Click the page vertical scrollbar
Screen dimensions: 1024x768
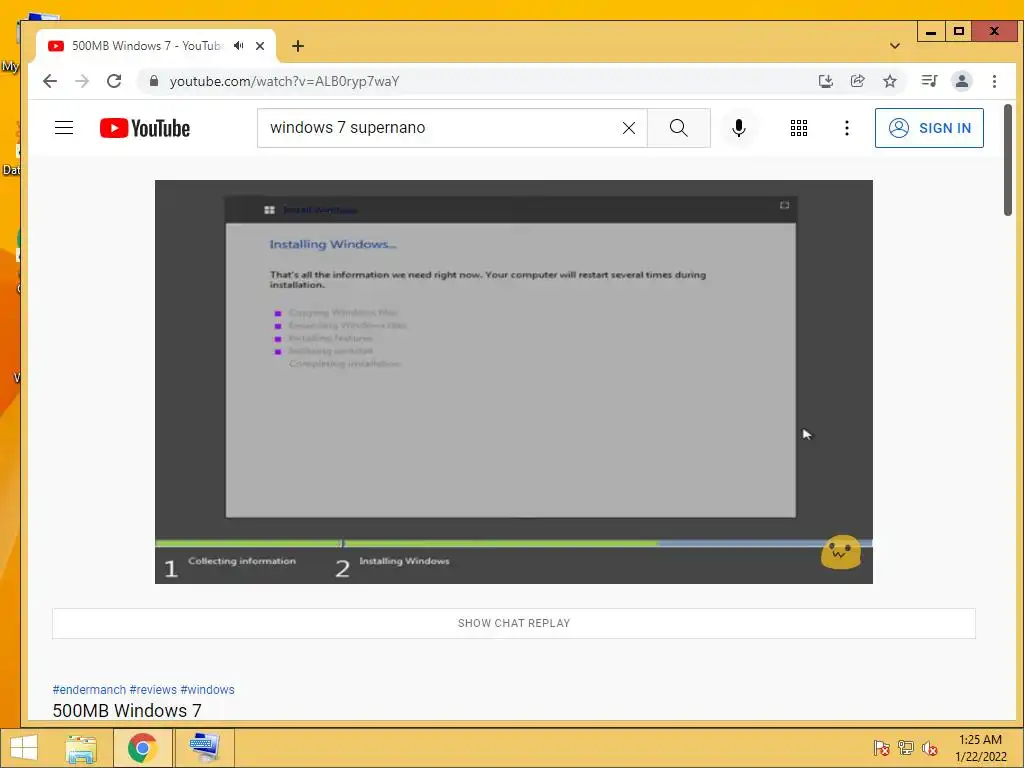[x=1008, y=160]
